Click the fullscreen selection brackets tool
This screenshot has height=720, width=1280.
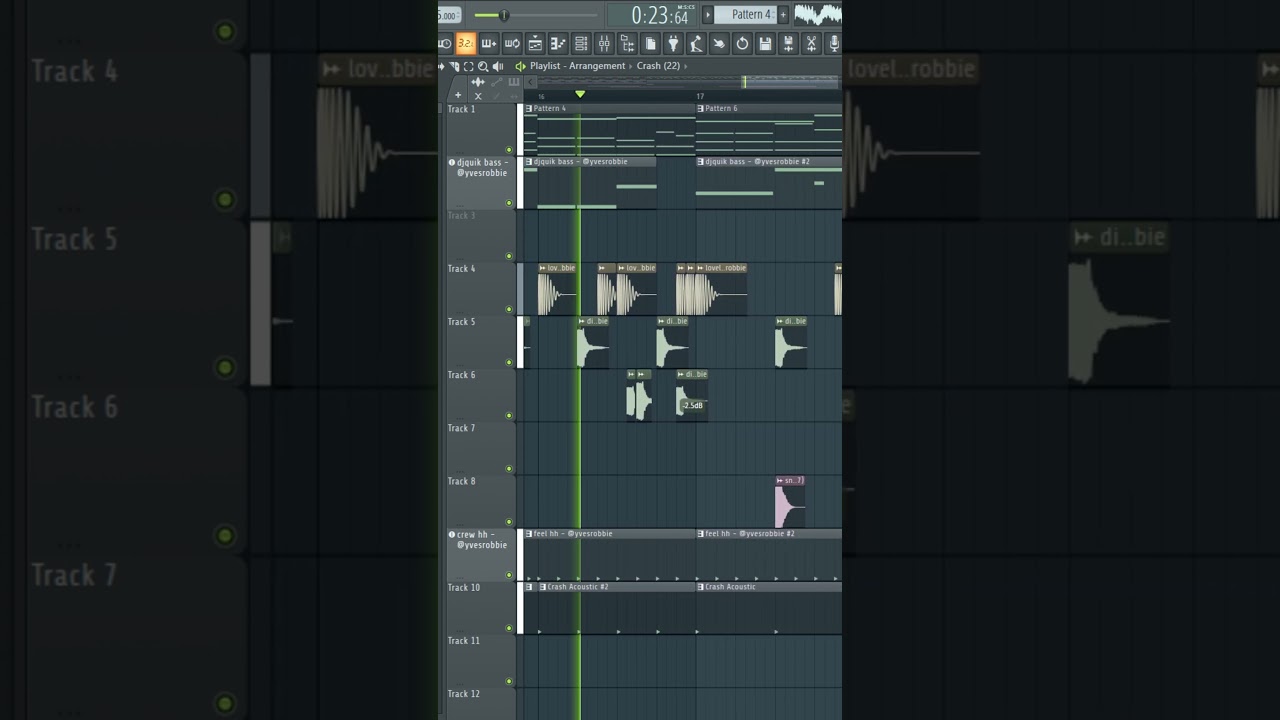coord(468,66)
